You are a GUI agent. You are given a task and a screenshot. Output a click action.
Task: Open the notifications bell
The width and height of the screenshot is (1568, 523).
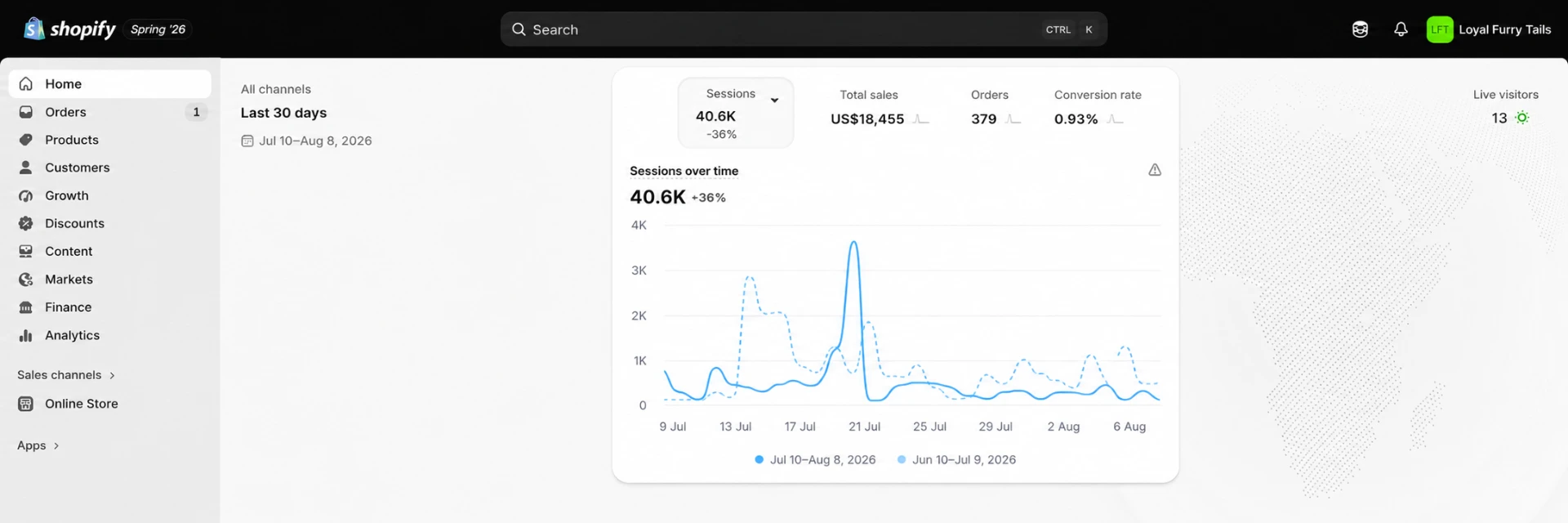point(1401,29)
